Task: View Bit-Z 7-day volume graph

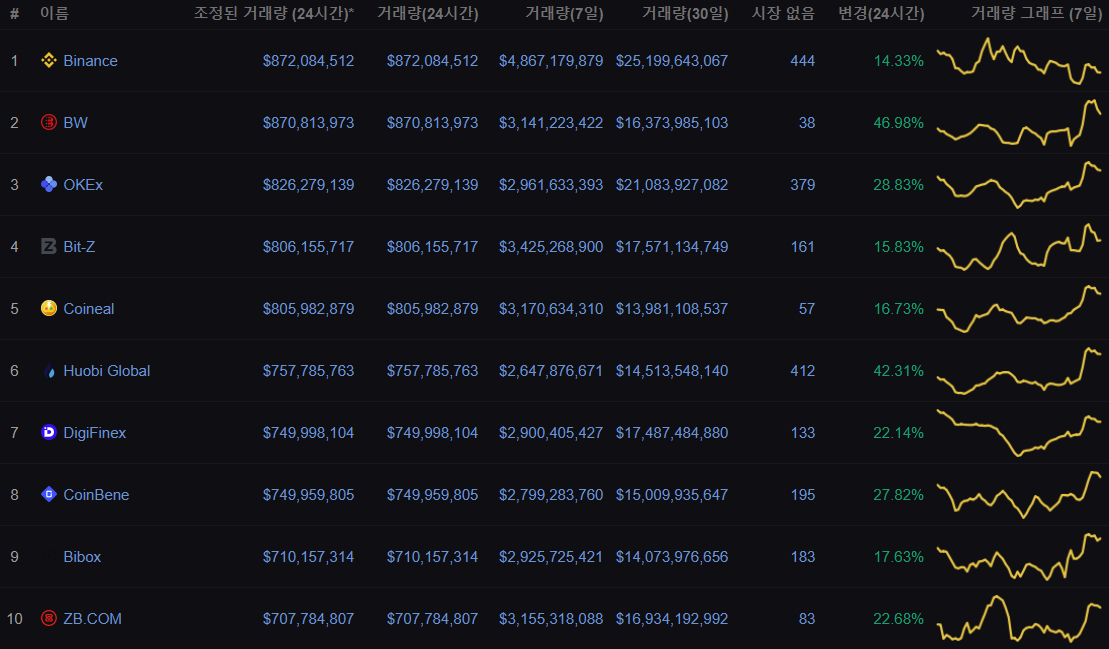Action: pyautogui.click(x=1019, y=247)
